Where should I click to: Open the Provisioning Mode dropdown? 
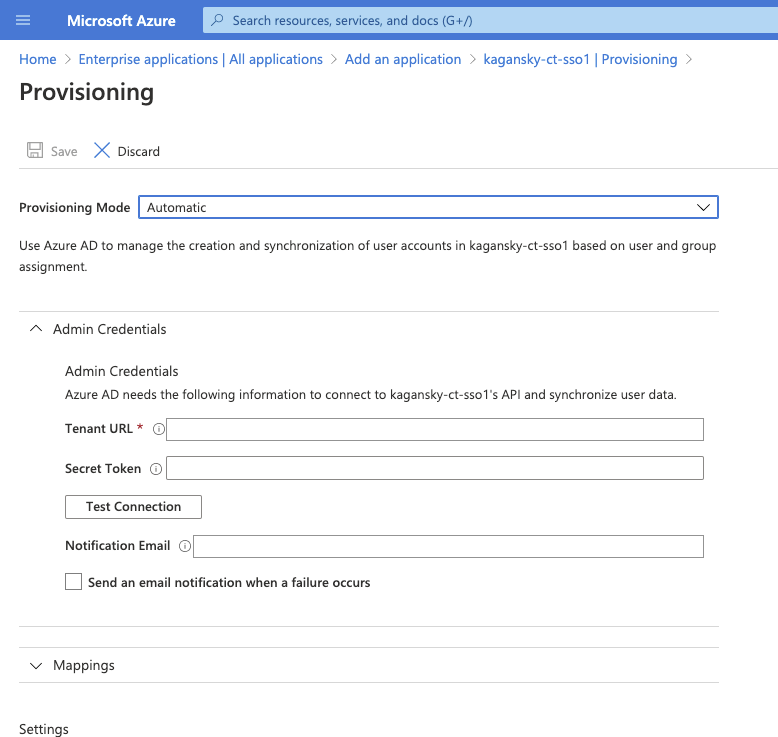click(428, 207)
